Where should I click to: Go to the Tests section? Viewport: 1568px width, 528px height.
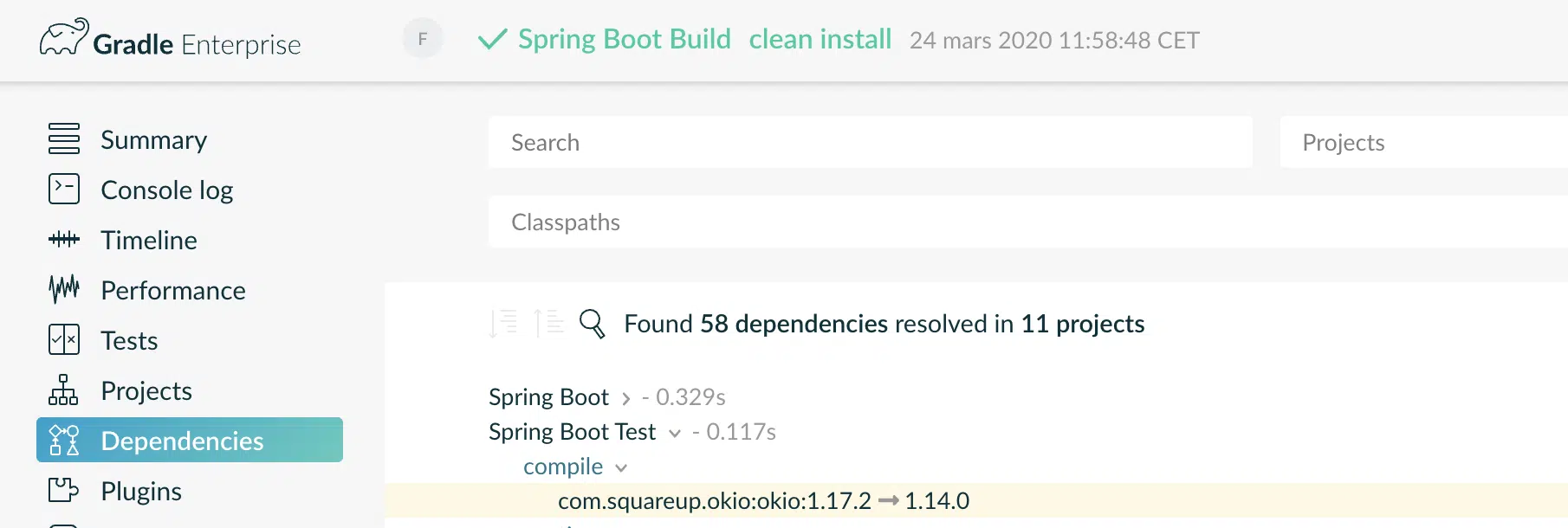tap(129, 340)
